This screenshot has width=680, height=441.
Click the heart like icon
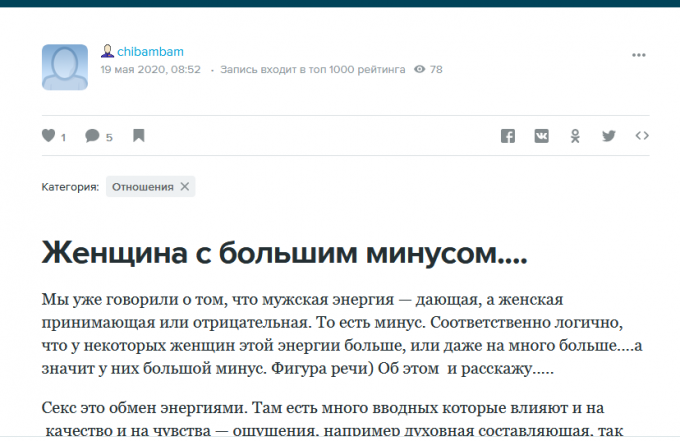point(48,136)
